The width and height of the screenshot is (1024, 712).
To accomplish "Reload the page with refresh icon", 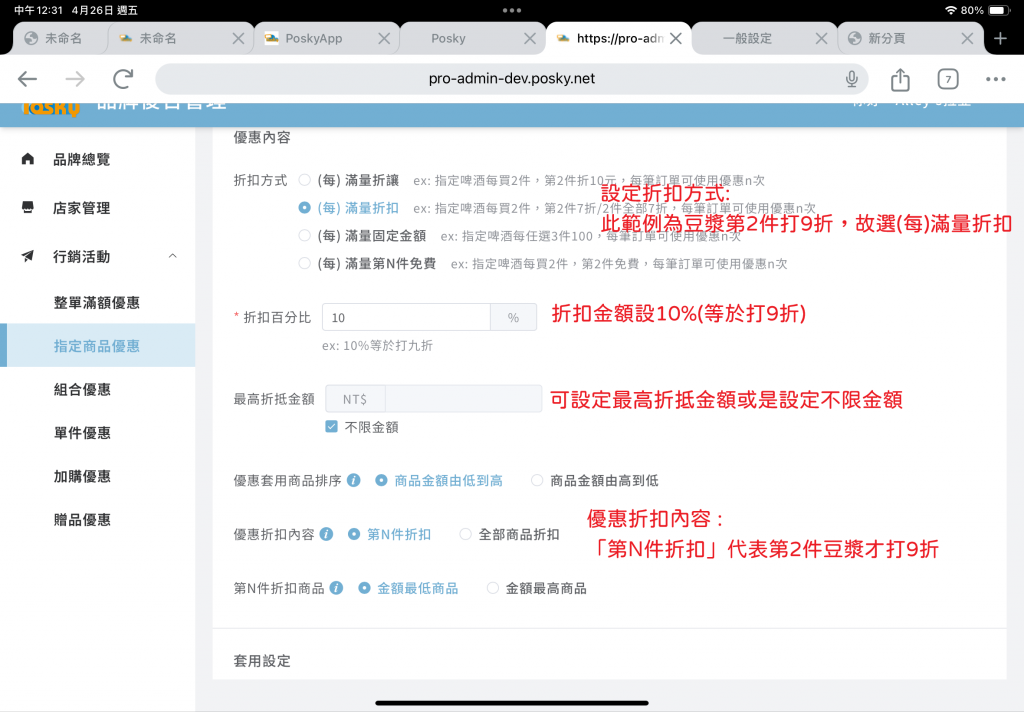I will click(123, 79).
